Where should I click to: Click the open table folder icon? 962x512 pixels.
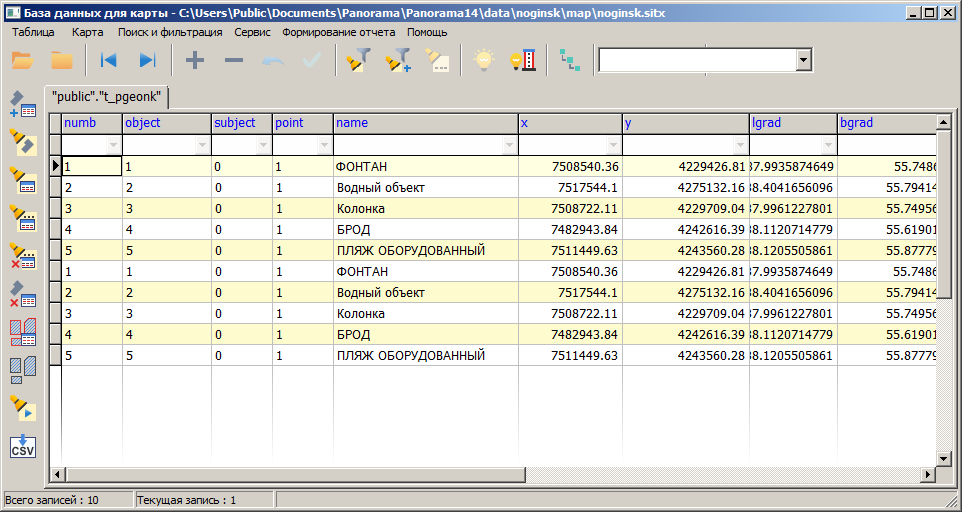coord(22,61)
